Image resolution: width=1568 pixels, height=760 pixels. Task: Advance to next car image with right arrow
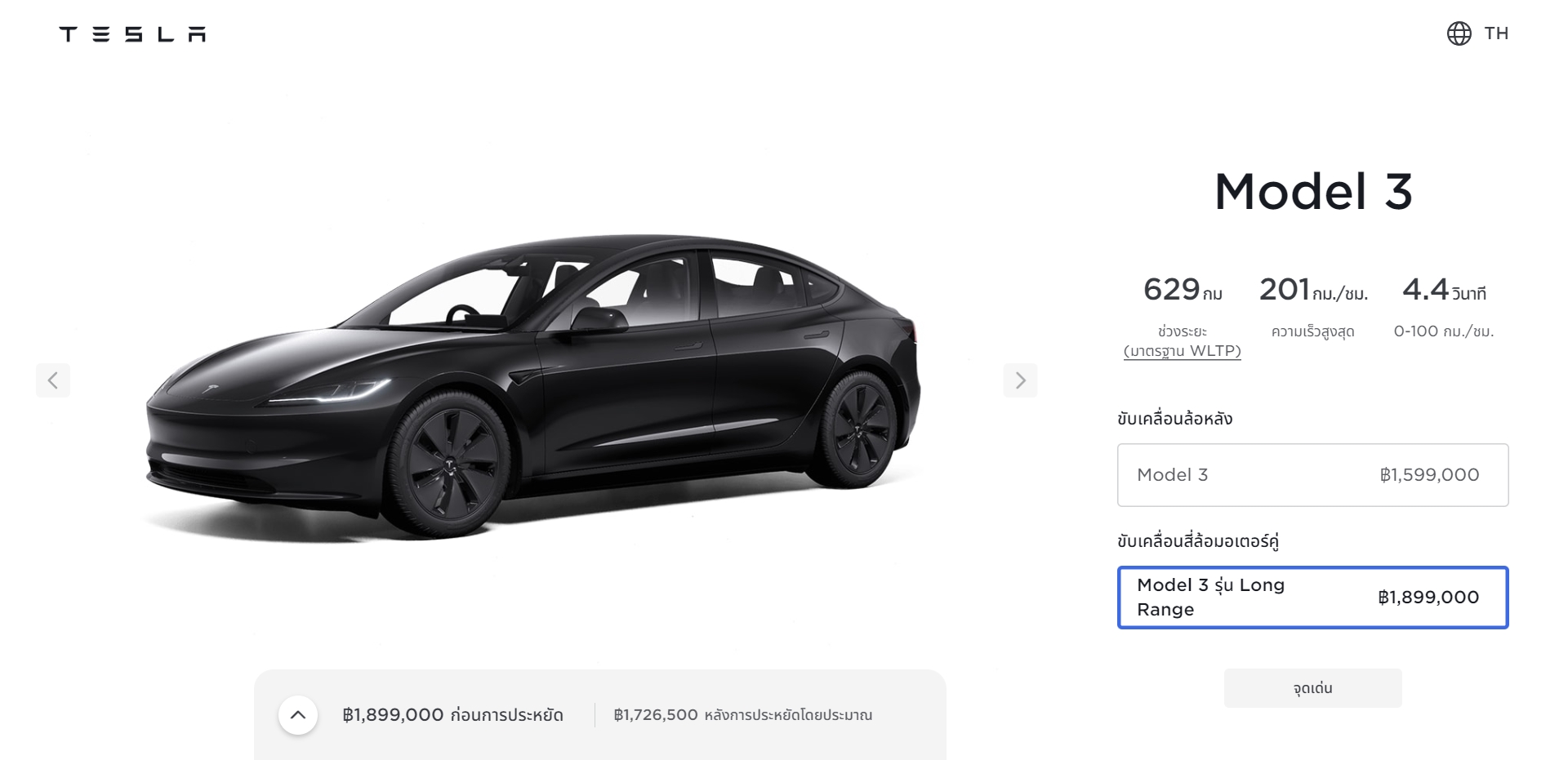tap(1020, 380)
